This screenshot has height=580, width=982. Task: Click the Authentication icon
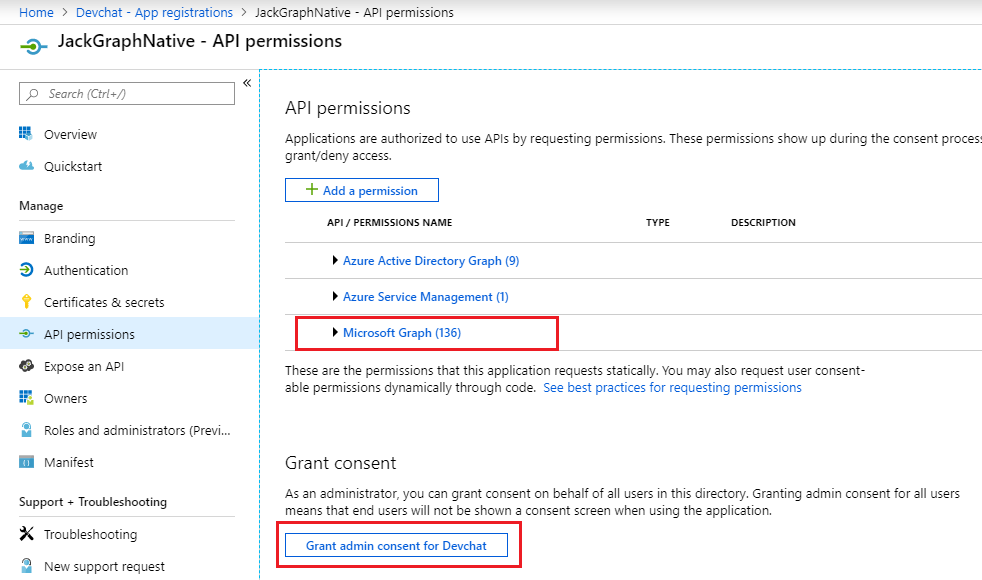(26, 270)
